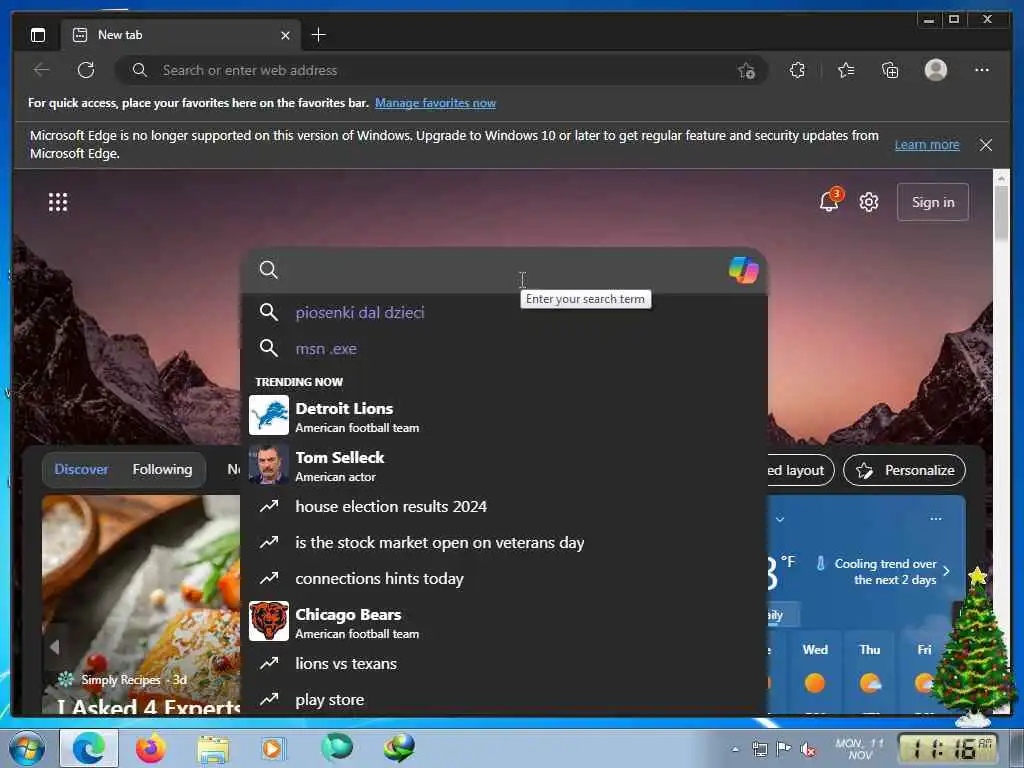Viewport: 1024px width, 768px height.
Task: Add this page to favorites star icon
Action: coord(746,71)
